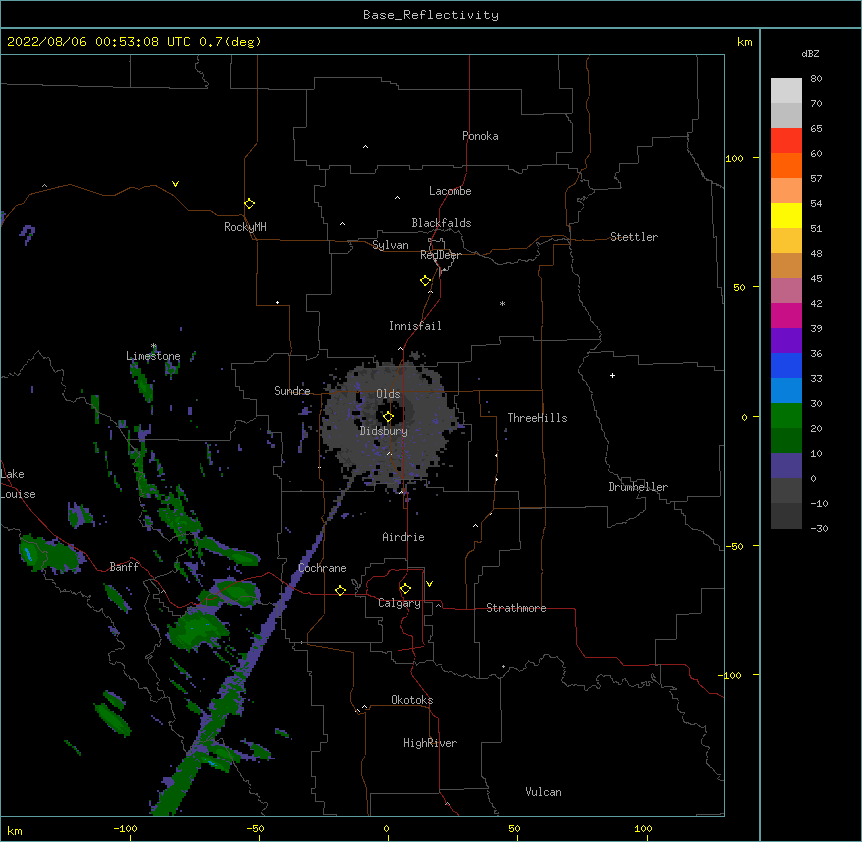Screen dimensions: 862x842
Task: Click the Innisfail label
Action: click(x=415, y=326)
